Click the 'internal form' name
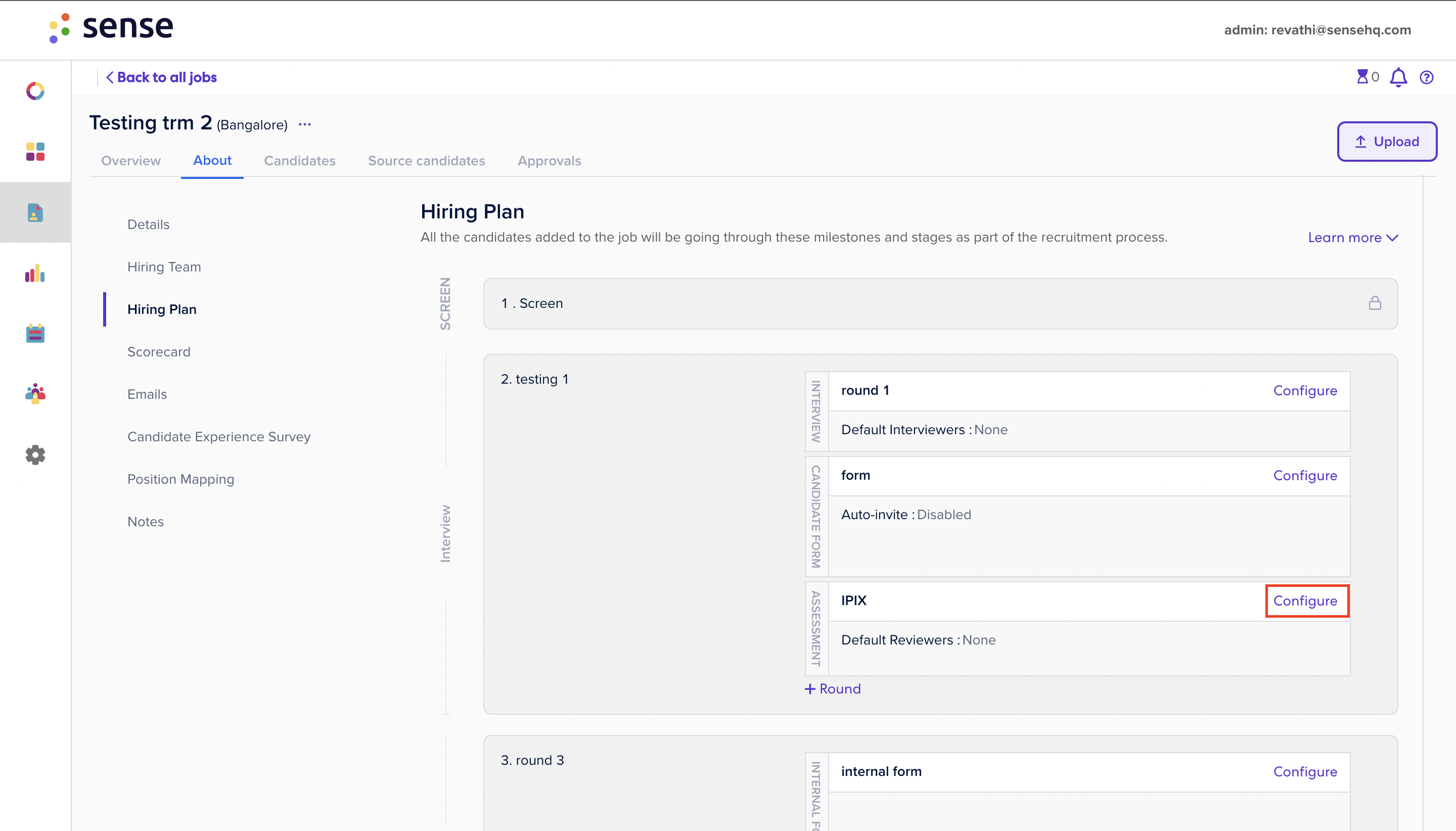This screenshot has height=831, width=1456. (881, 772)
